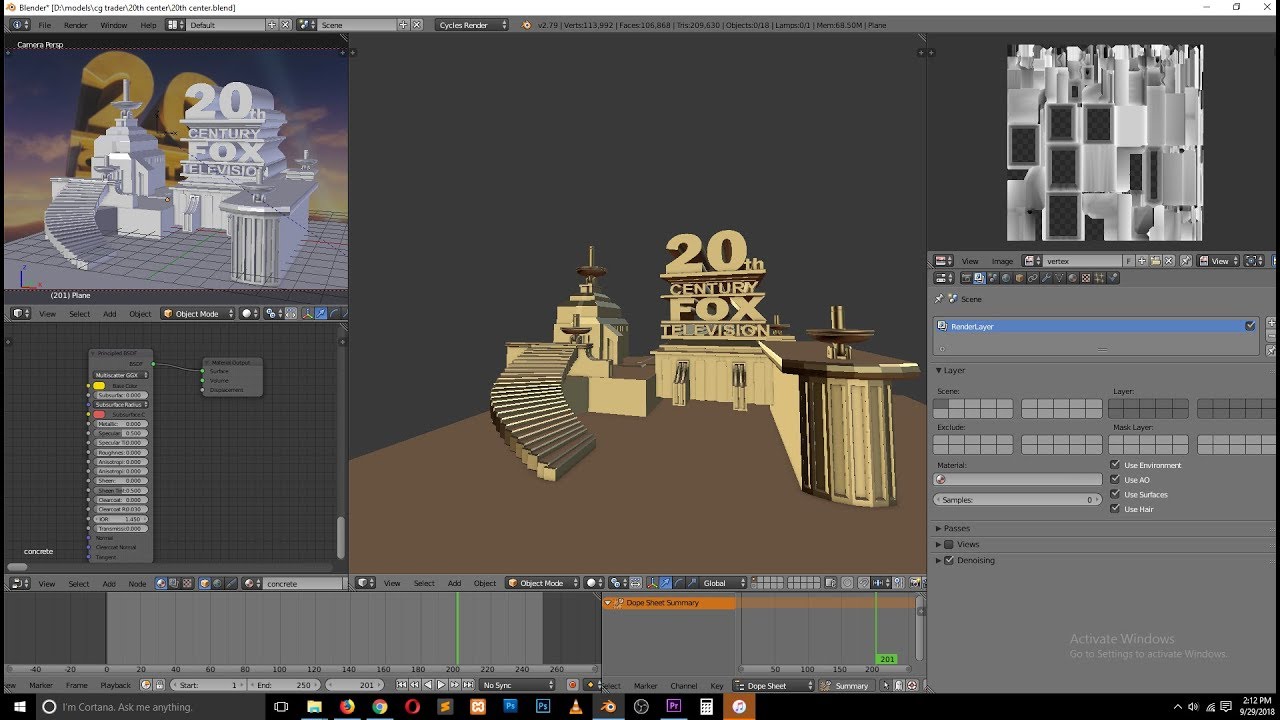1280x720 pixels.
Task: Uncheck Use Environment checkbox
Action: (x=1115, y=465)
